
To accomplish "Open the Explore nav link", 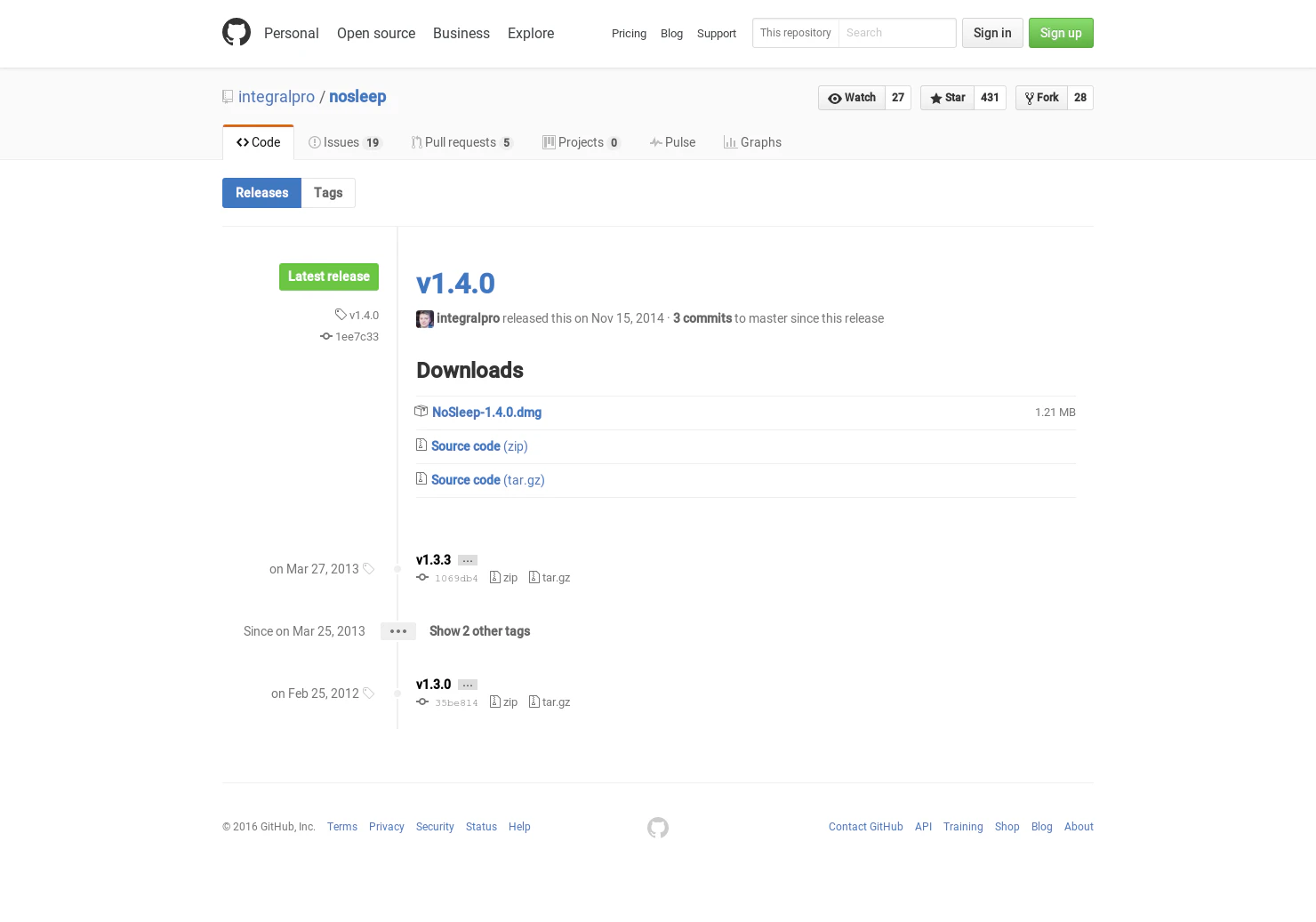I will (x=531, y=33).
